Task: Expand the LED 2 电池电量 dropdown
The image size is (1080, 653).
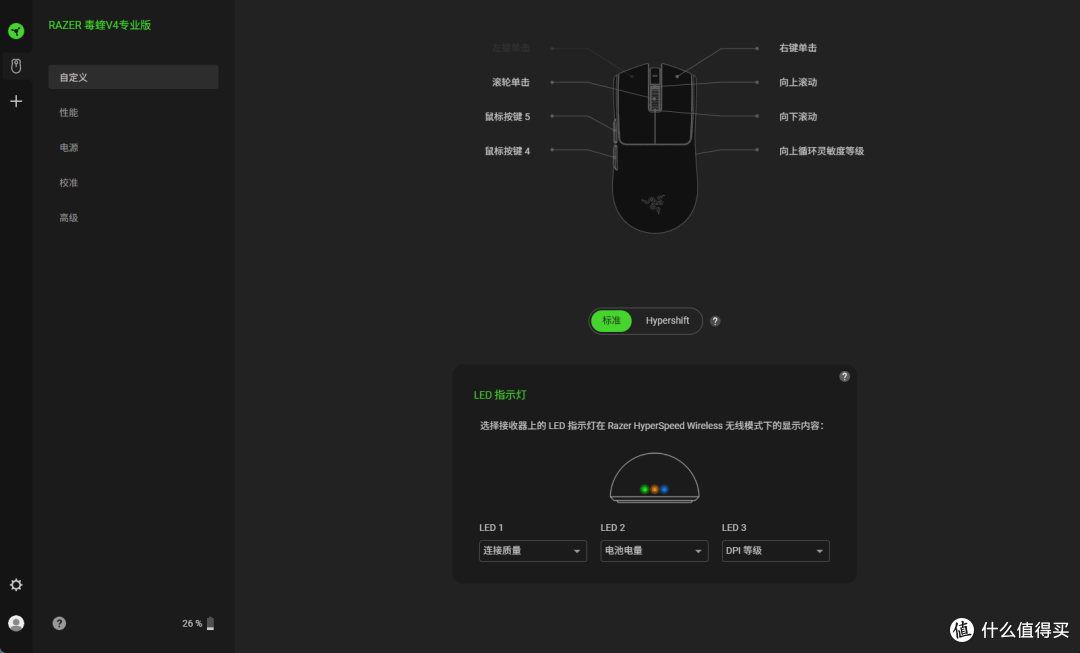Action: coord(654,551)
